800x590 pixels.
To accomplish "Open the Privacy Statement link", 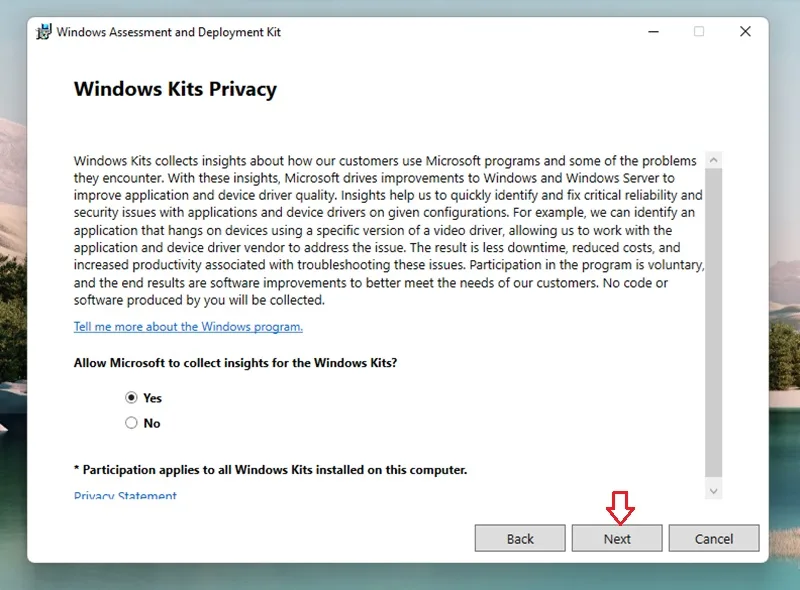I will 126,495.
